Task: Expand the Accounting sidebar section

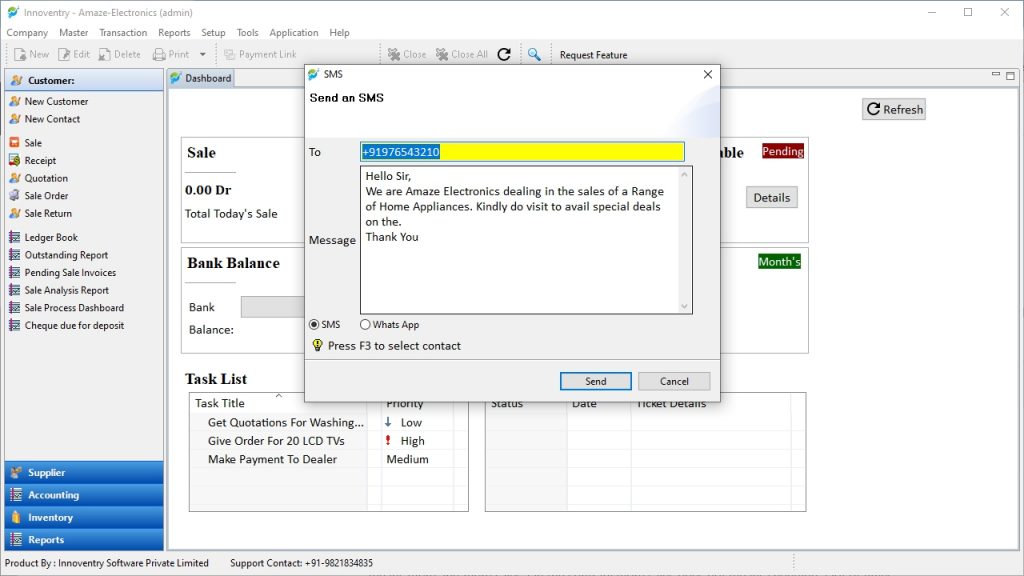Action: coord(84,495)
